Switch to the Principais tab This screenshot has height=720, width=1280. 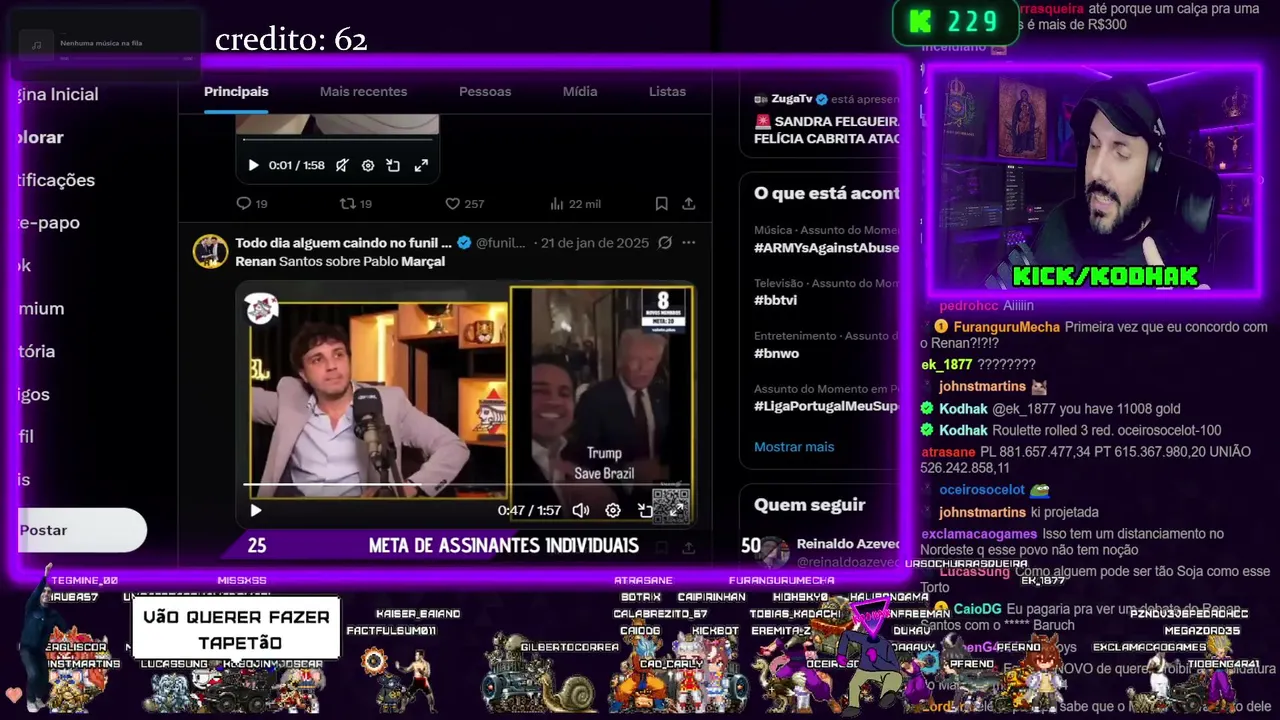(x=236, y=91)
